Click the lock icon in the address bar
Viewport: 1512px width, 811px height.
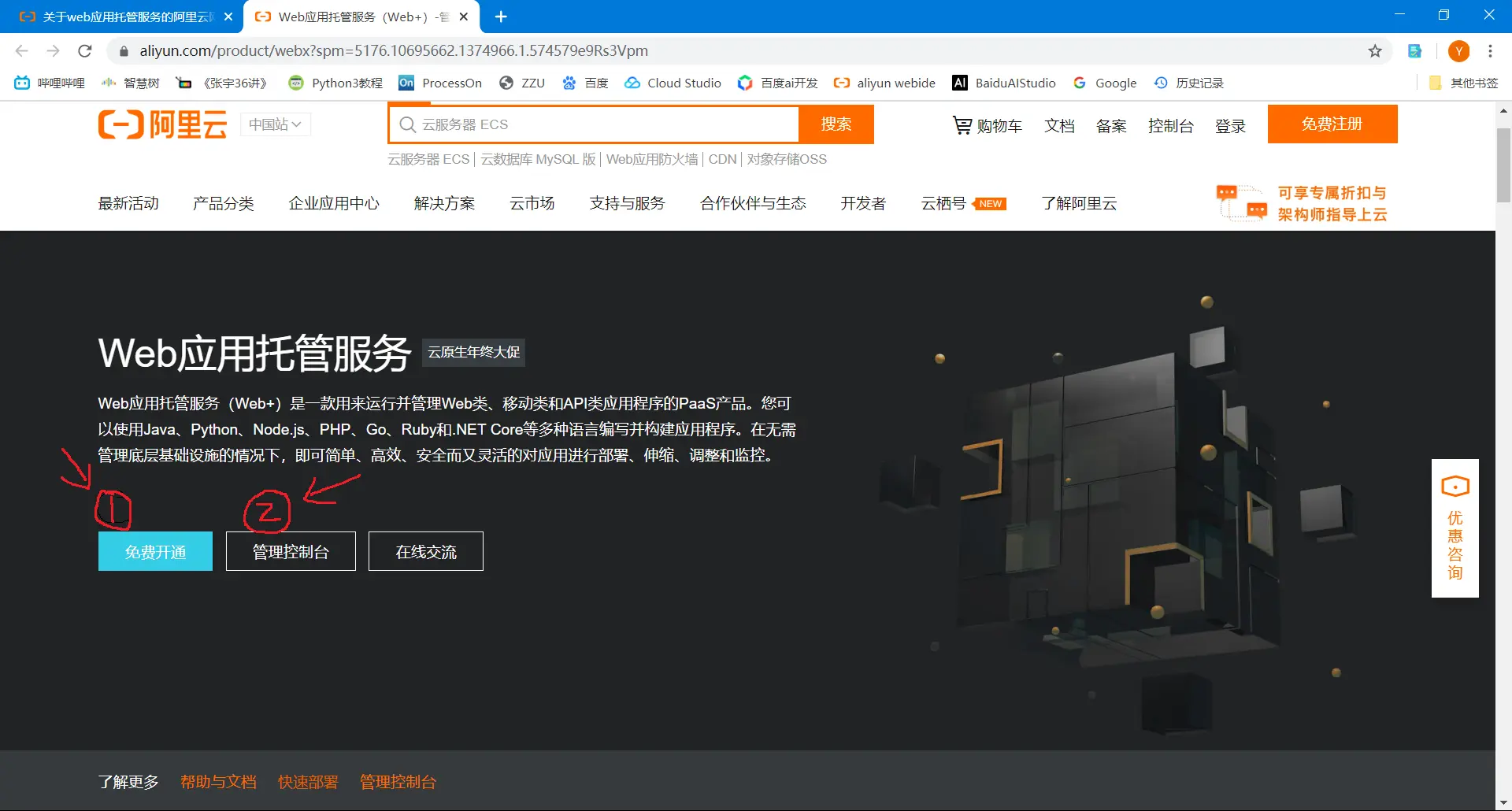tap(123, 51)
